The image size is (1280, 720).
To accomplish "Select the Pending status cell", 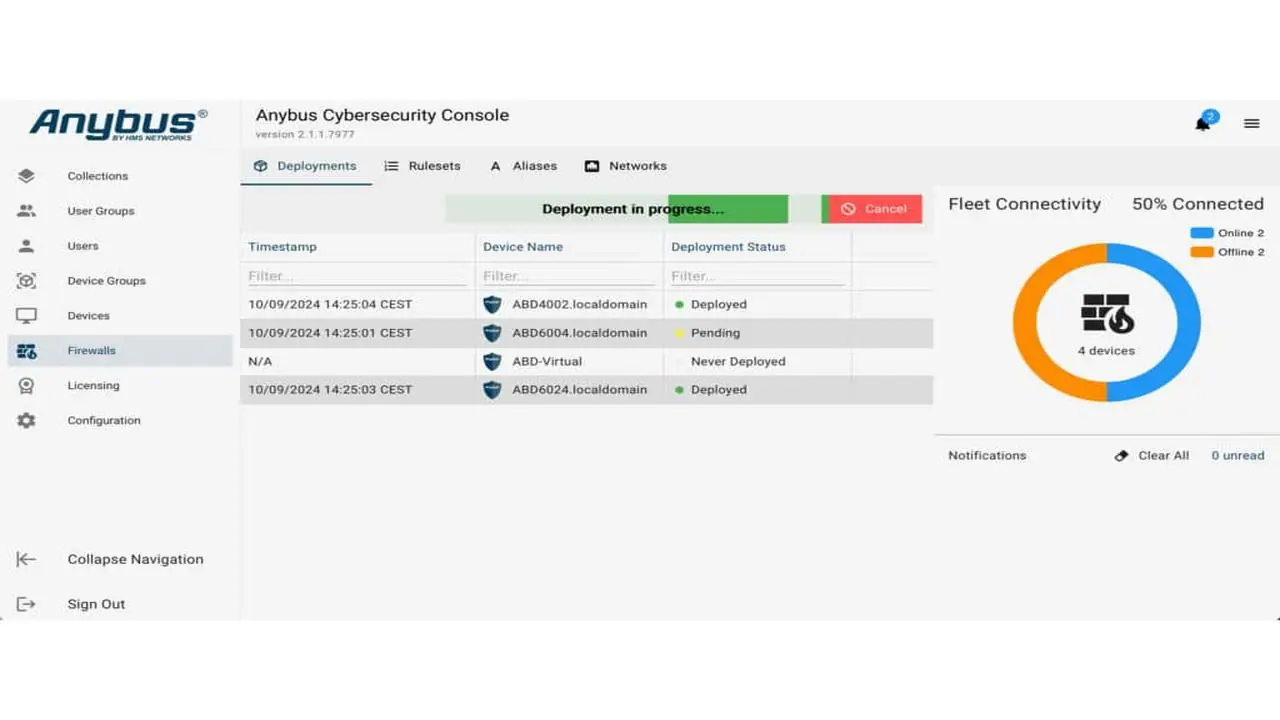I will tap(757, 333).
